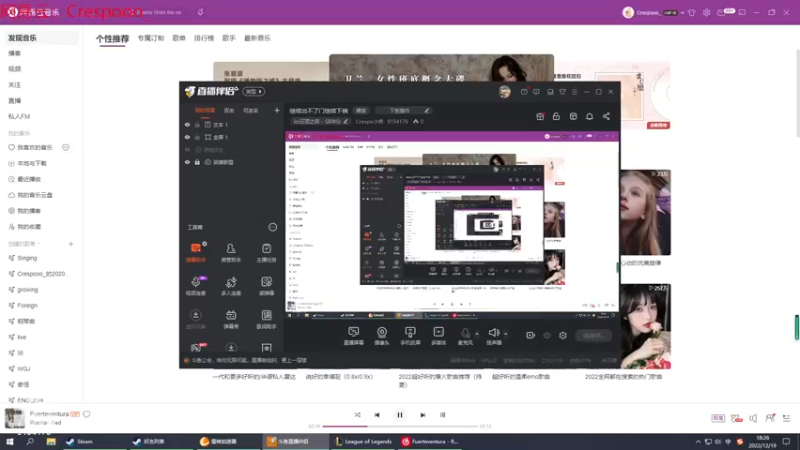Viewport: 800px width, 450px height.
Task: Open the 类型 dropdown beside the streaming logo
Action: (254, 92)
